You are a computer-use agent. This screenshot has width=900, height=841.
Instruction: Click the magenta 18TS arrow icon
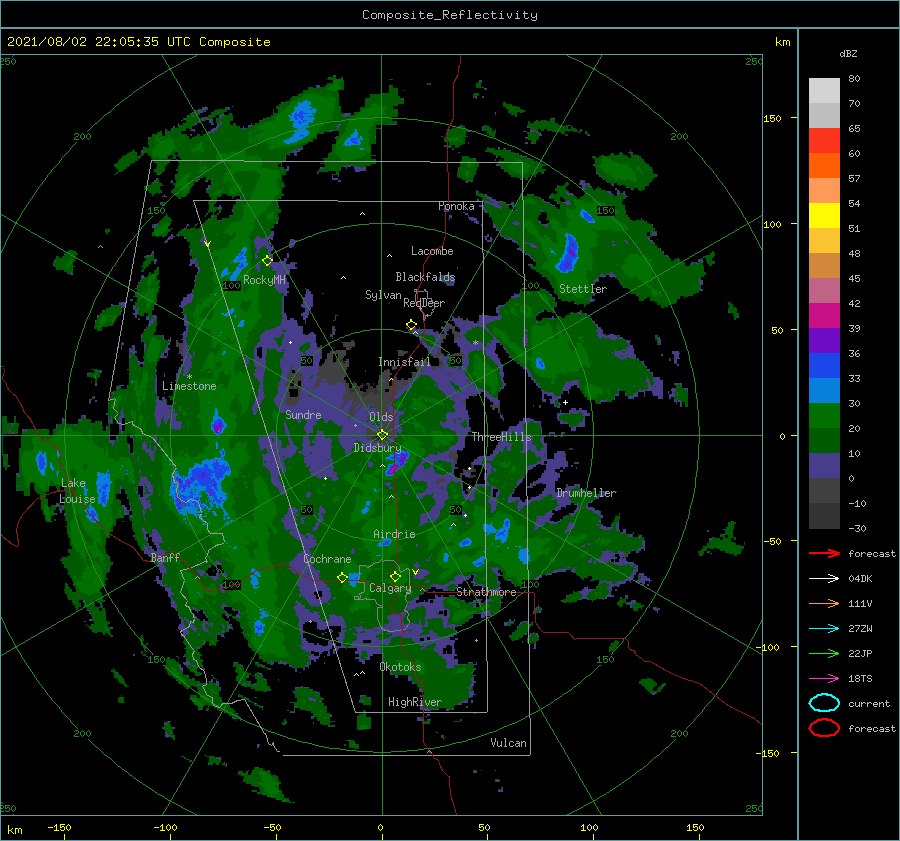(x=824, y=679)
